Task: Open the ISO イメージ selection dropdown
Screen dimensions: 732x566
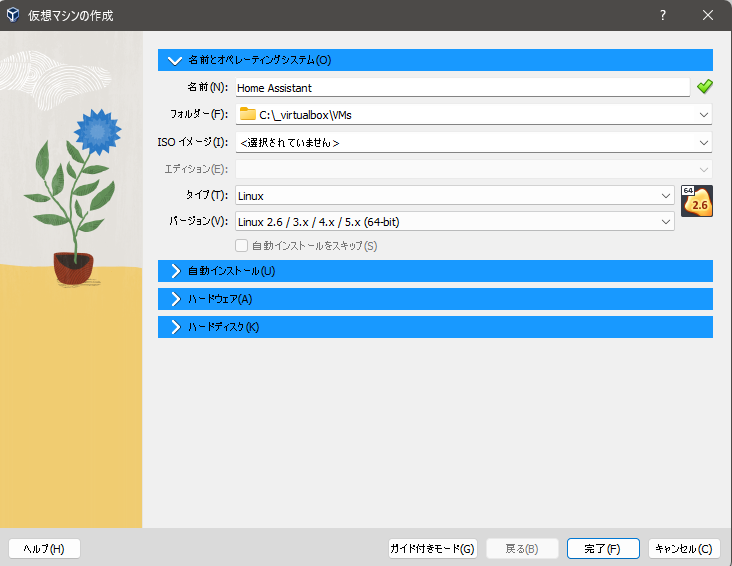Action: [x=474, y=142]
